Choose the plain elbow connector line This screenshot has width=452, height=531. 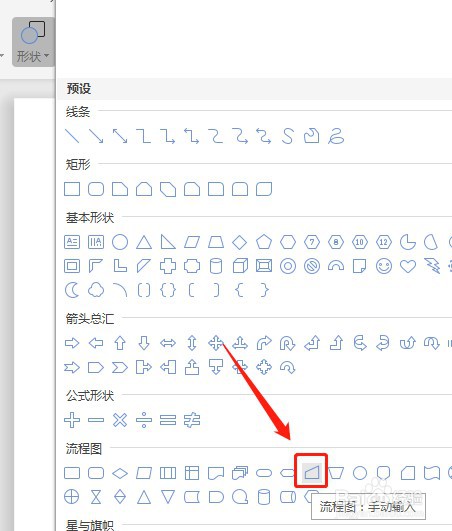pos(144,136)
